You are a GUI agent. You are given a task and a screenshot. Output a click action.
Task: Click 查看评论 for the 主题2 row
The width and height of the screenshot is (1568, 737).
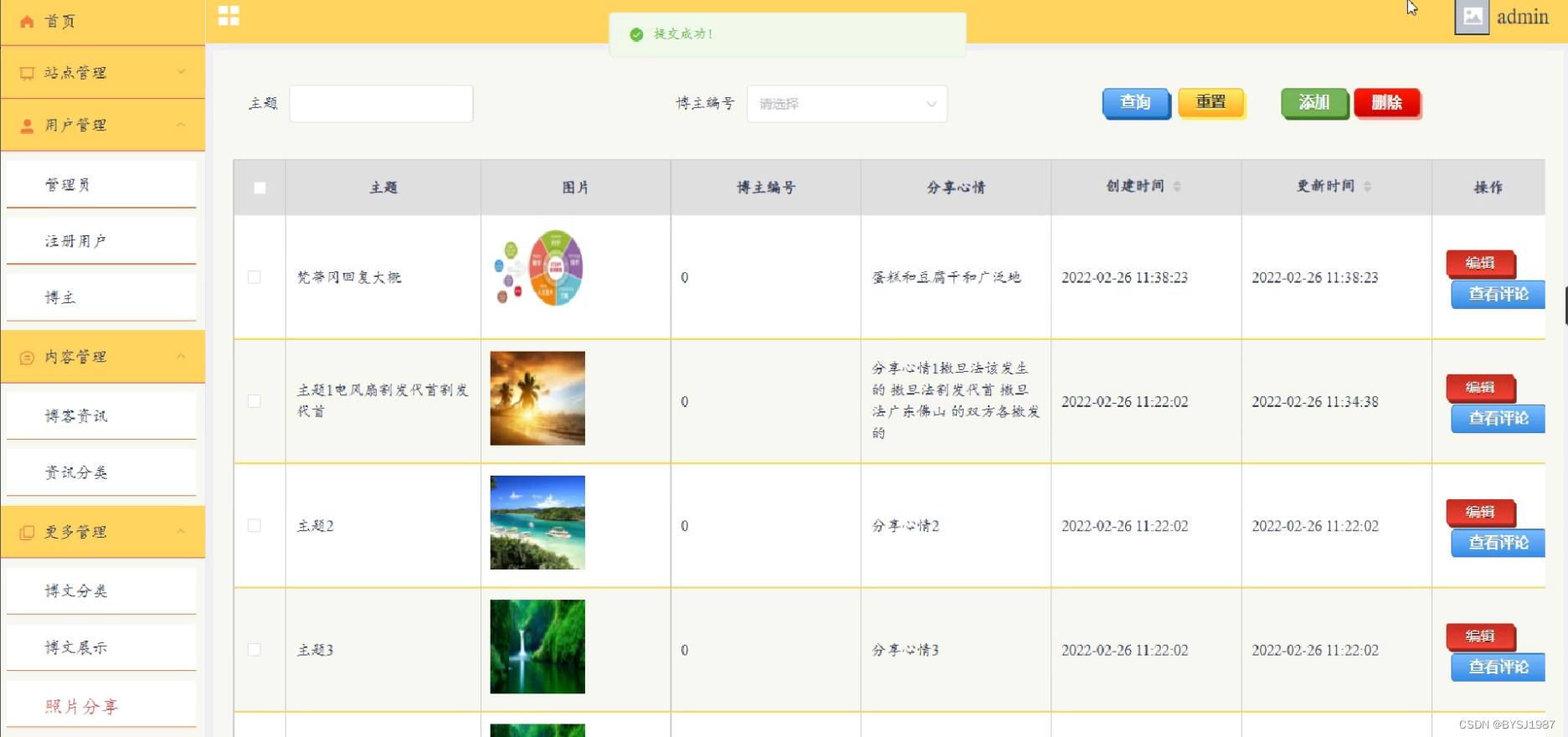click(1499, 544)
